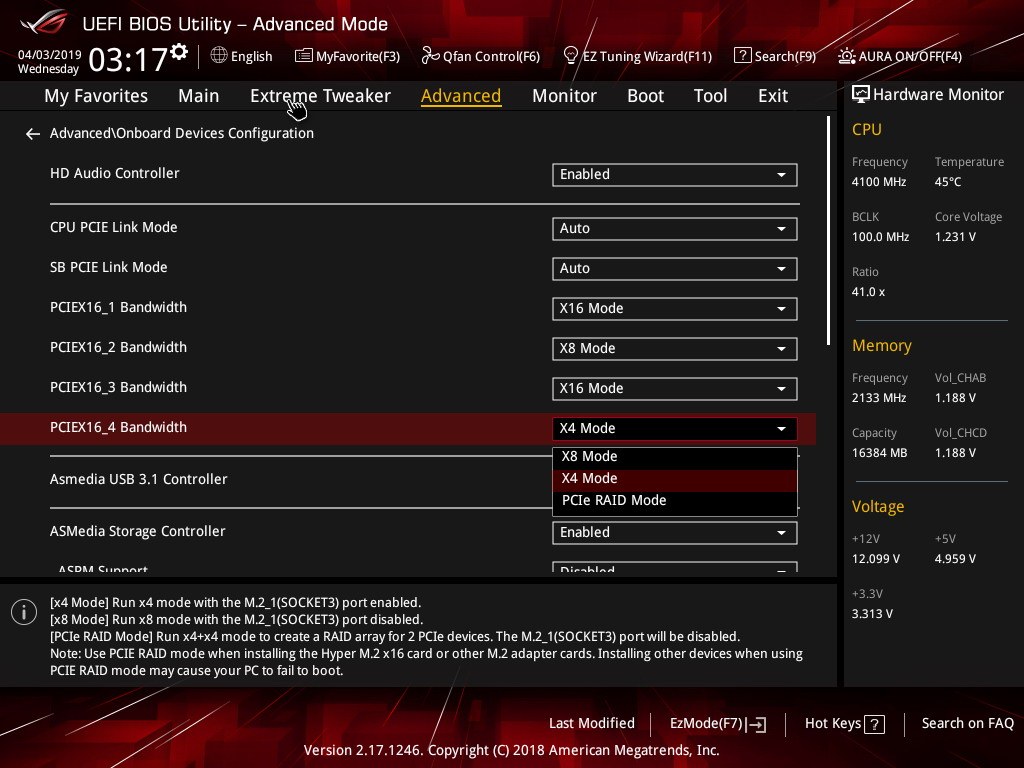Open the Tool tab

tap(710, 96)
